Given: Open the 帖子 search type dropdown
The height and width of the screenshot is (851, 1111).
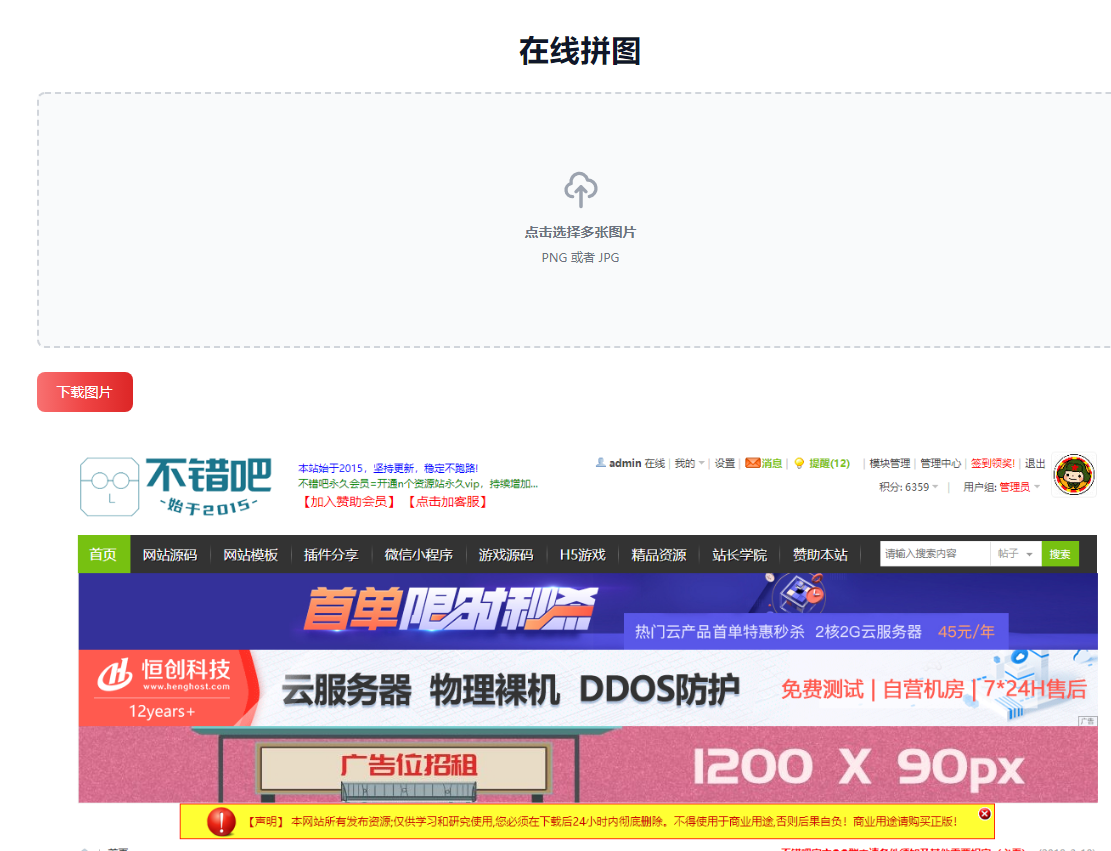Looking at the screenshot, I should pyautogui.click(x=1015, y=554).
